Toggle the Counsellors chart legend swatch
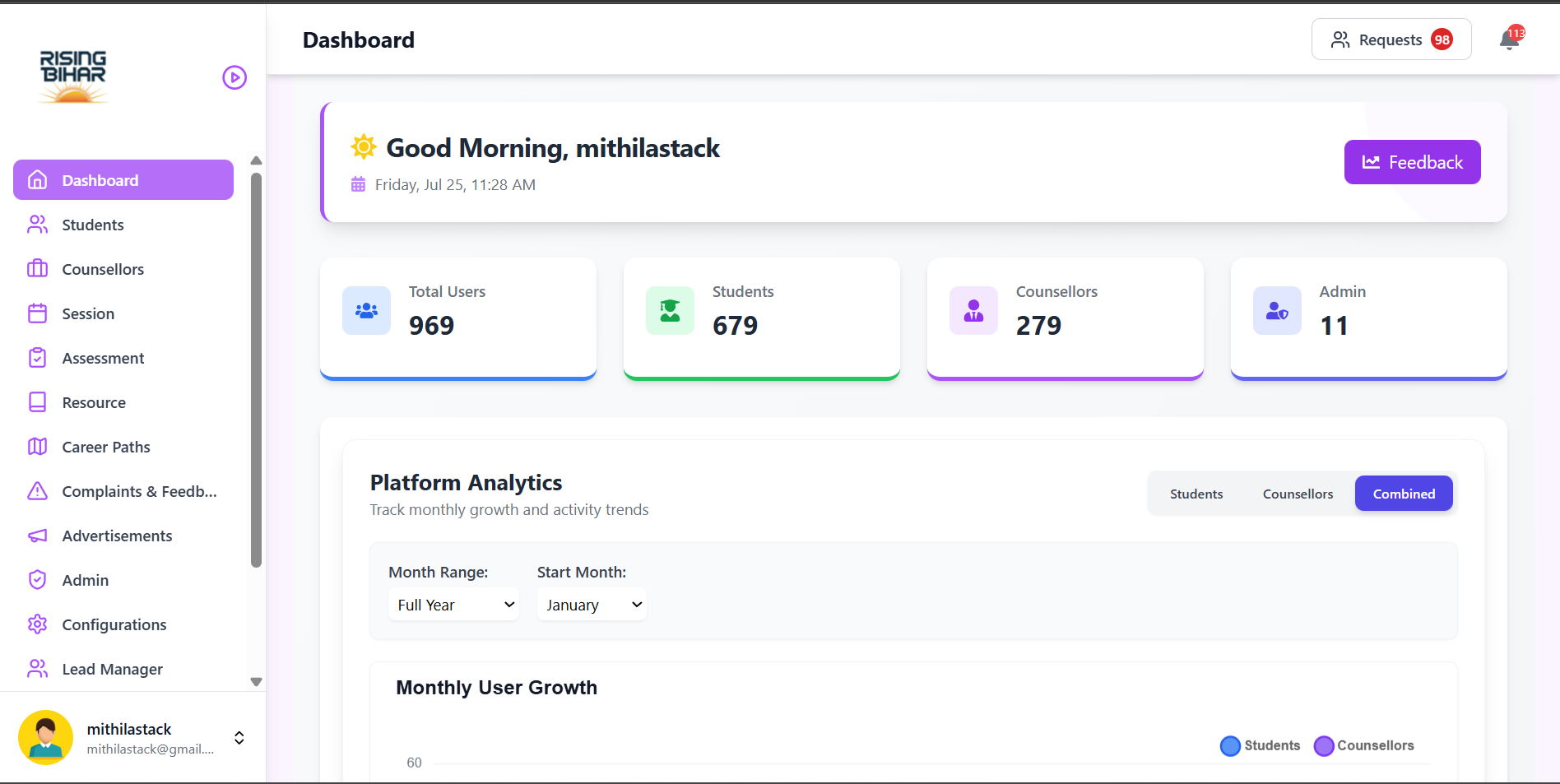 click(x=1324, y=745)
